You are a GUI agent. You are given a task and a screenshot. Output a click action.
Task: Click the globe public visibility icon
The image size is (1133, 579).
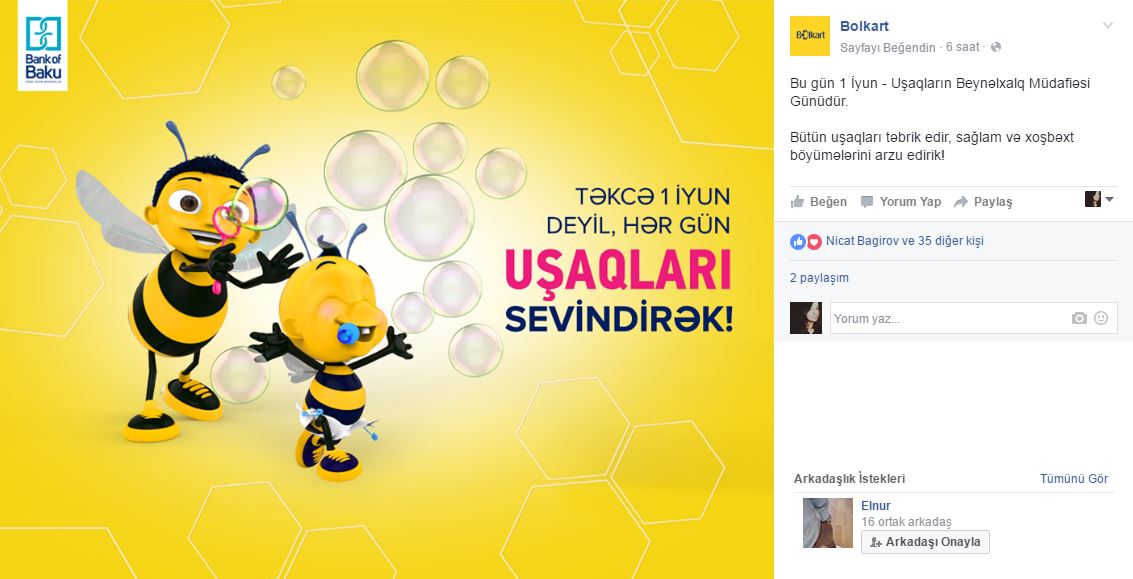[x=996, y=47]
